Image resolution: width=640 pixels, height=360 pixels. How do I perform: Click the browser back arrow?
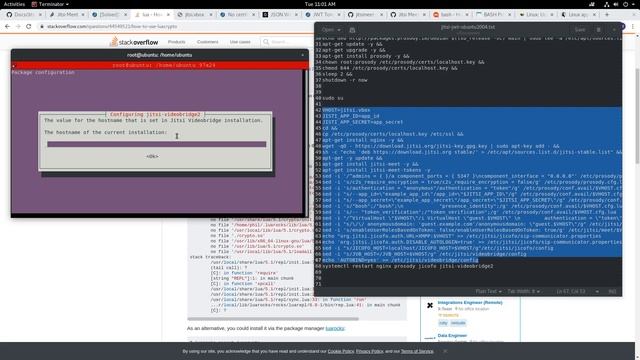point(7,26)
